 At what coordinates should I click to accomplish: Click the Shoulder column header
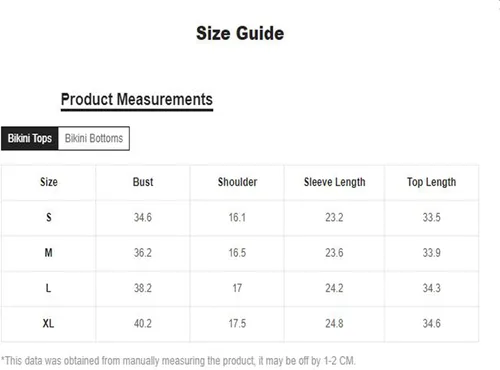click(237, 182)
